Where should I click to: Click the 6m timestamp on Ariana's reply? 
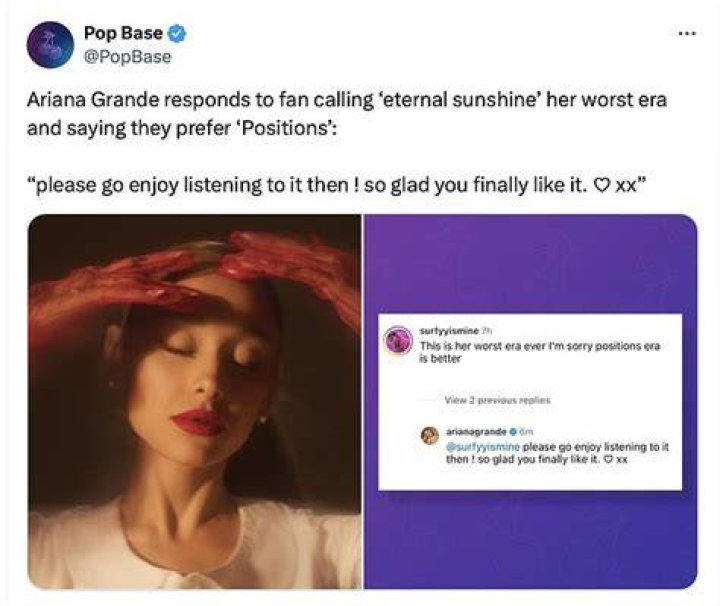coord(525,432)
